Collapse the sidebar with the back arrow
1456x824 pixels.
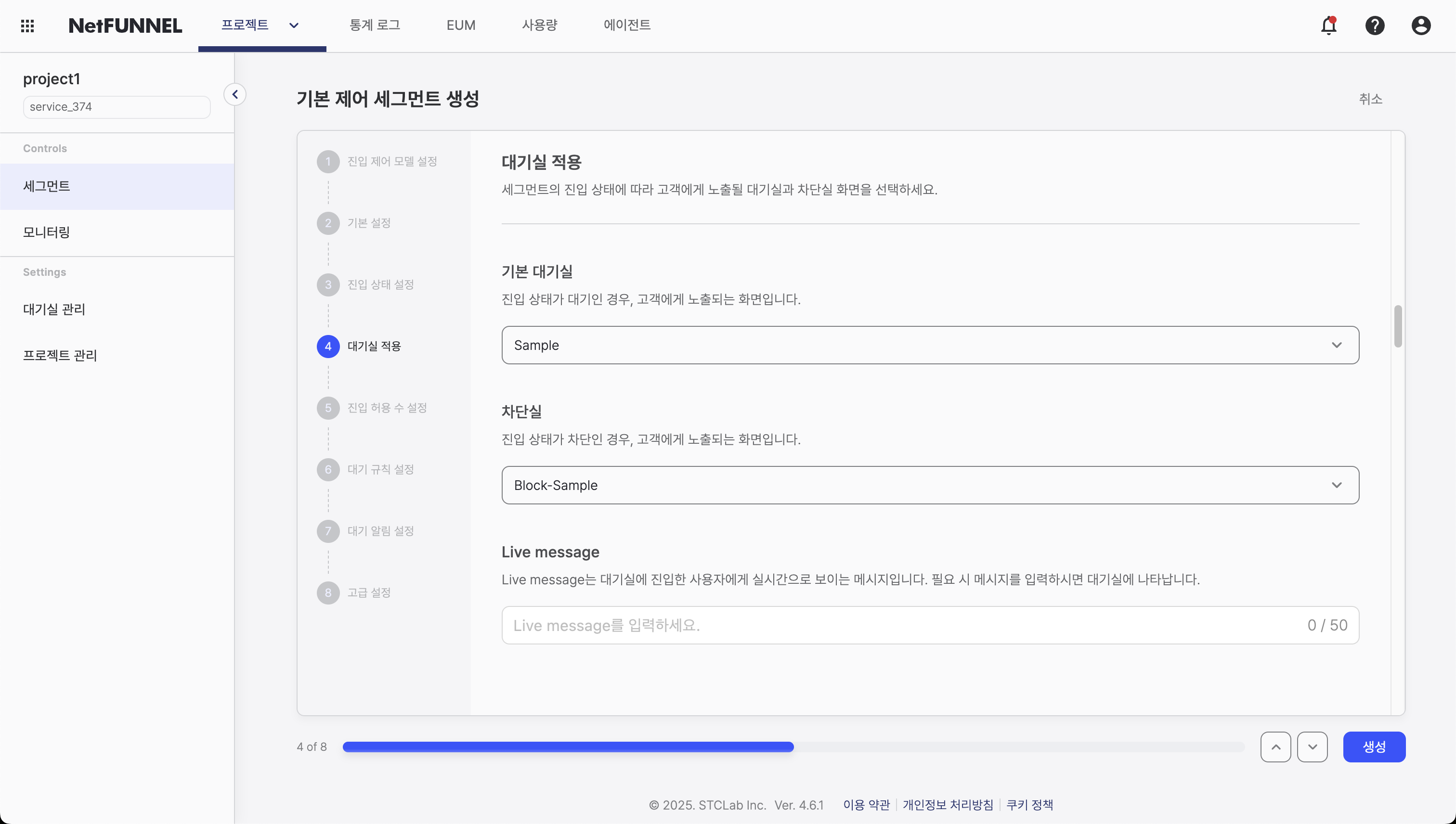[235, 94]
